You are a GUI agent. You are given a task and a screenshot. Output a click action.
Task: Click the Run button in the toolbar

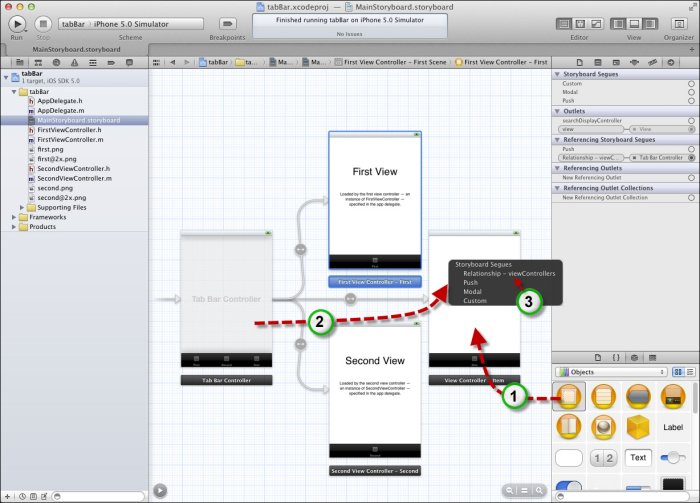tap(17, 22)
